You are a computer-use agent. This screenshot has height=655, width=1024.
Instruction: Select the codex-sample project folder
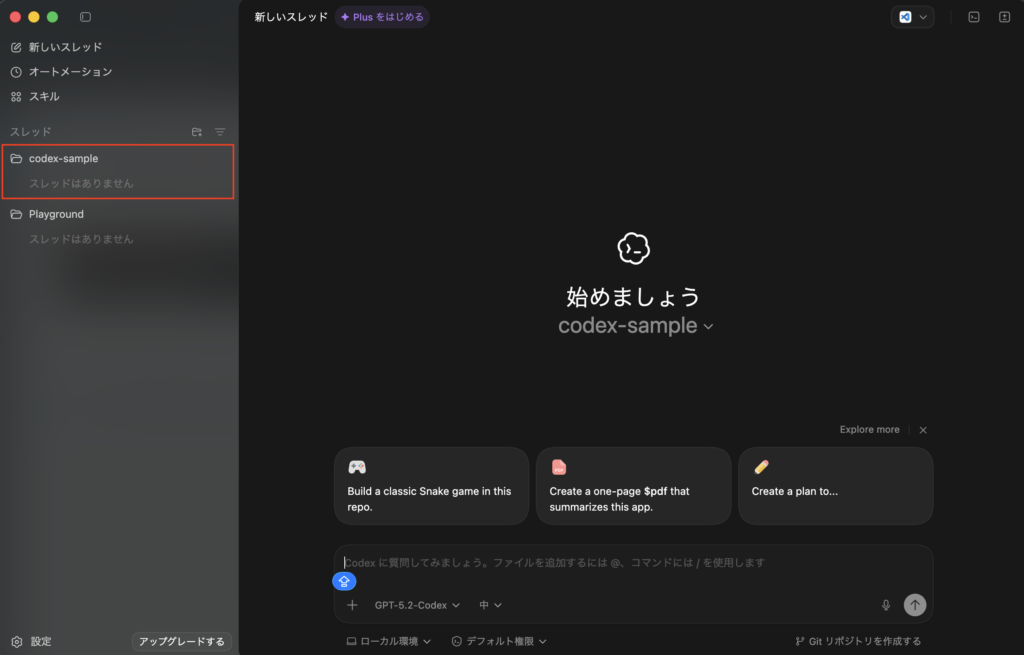pos(63,158)
